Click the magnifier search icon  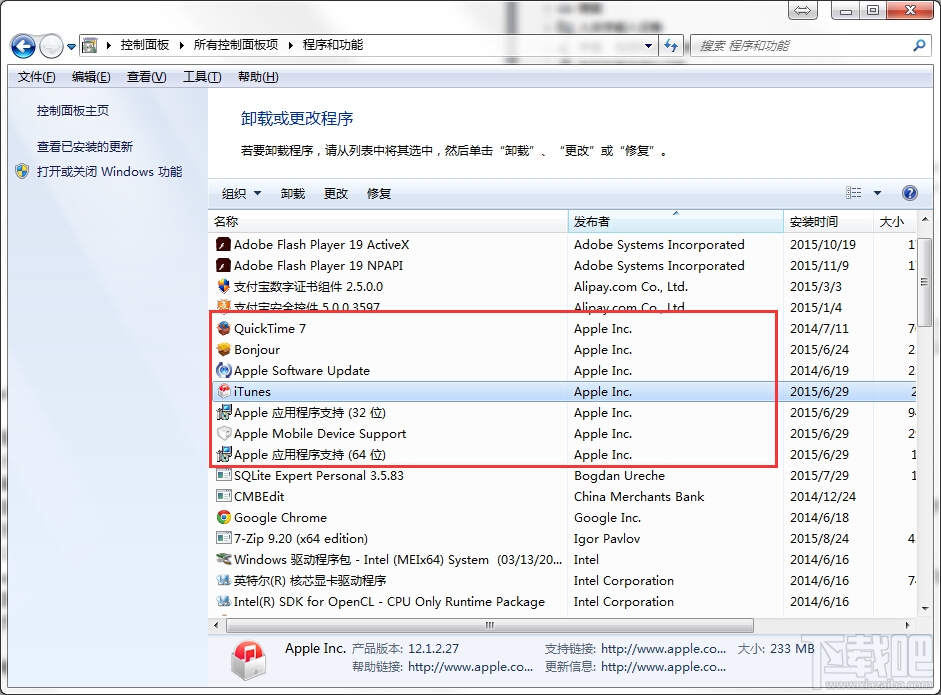tap(919, 45)
